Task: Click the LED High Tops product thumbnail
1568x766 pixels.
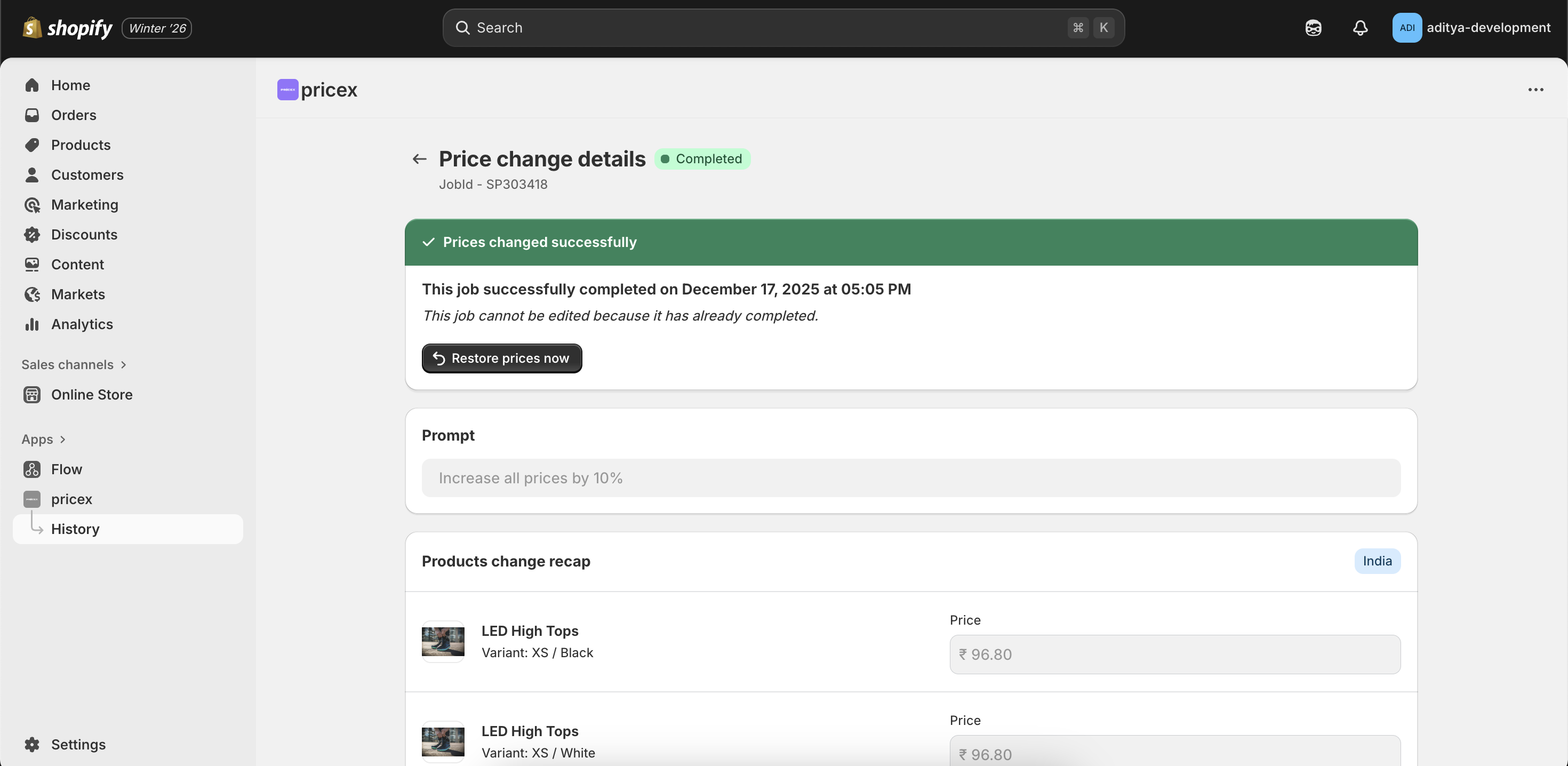Action: pyautogui.click(x=443, y=641)
